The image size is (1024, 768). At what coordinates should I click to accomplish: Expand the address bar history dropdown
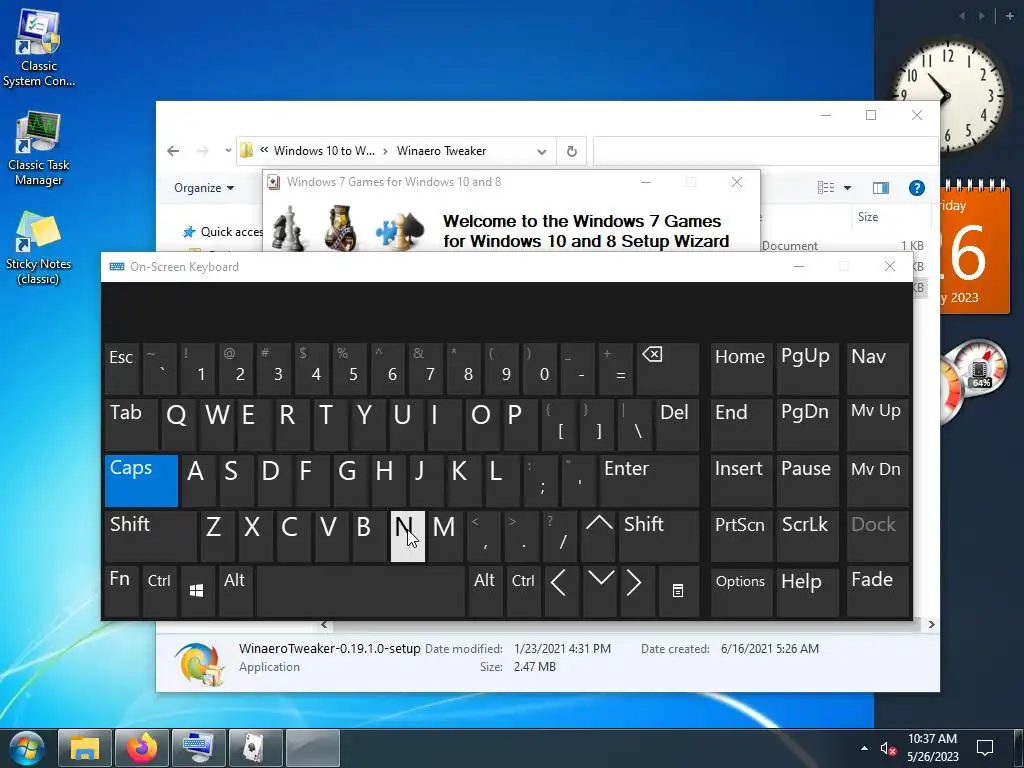pos(541,152)
